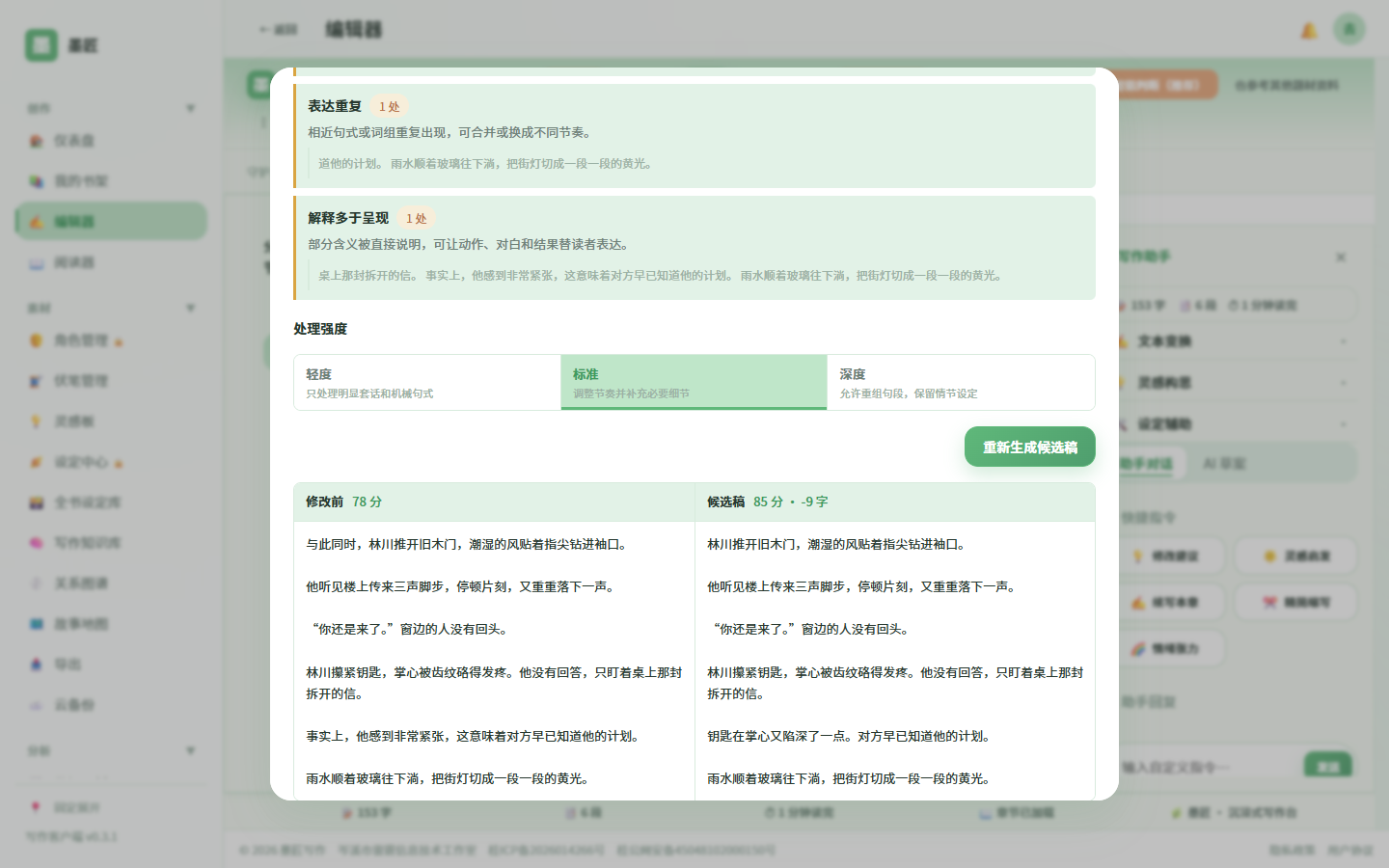Select 编辑器 in the sidebar
The height and width of the screenshot is (868, 1389).
tap(111, 222)
